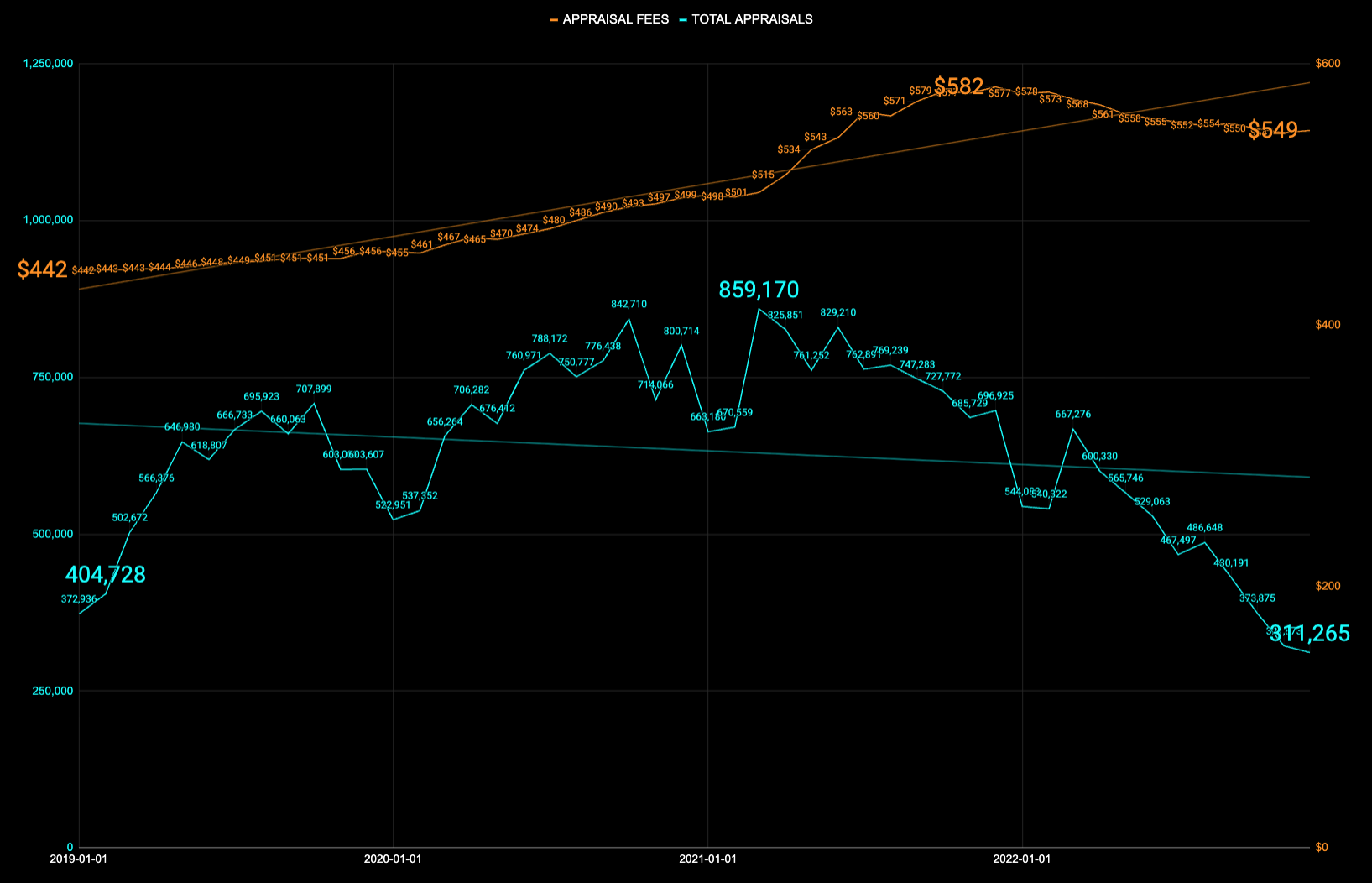Select the $400 right axis label
The width and height of the screenshot is (1372, 883).
(x=1328, y=325)
